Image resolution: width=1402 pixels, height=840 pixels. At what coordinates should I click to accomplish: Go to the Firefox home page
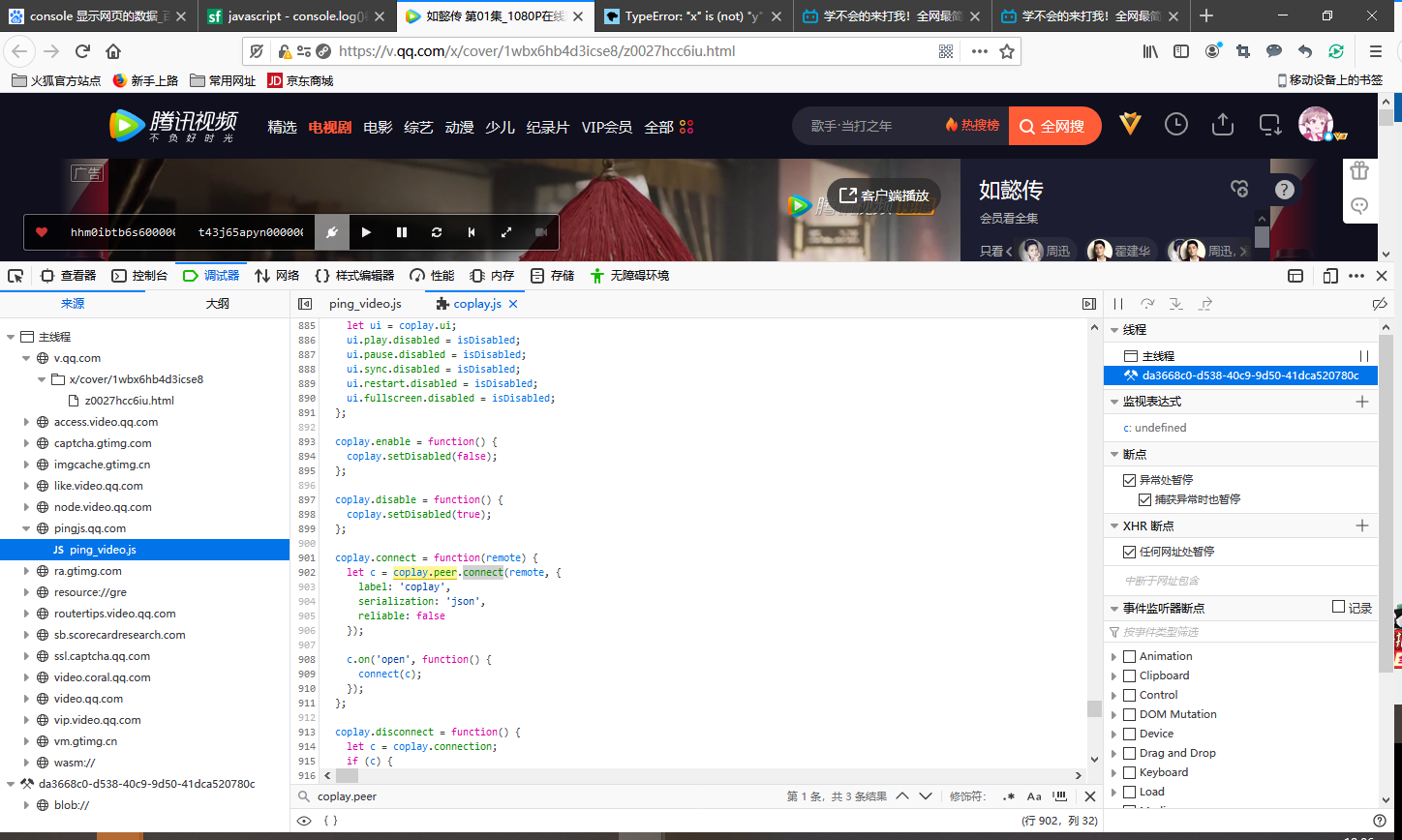[113, 51]
